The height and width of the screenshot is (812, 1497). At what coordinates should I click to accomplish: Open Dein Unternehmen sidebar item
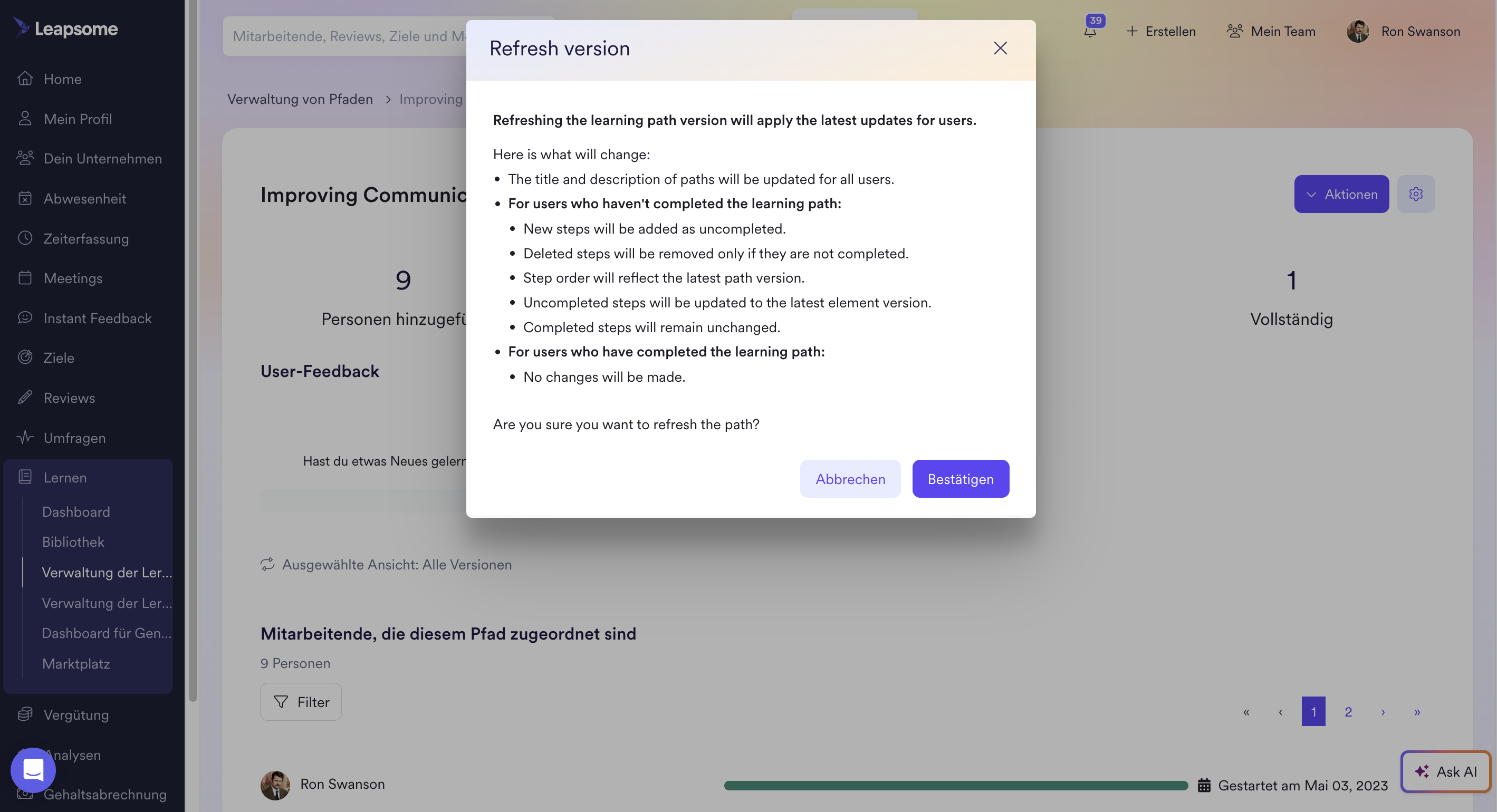[x=102, y=159]
